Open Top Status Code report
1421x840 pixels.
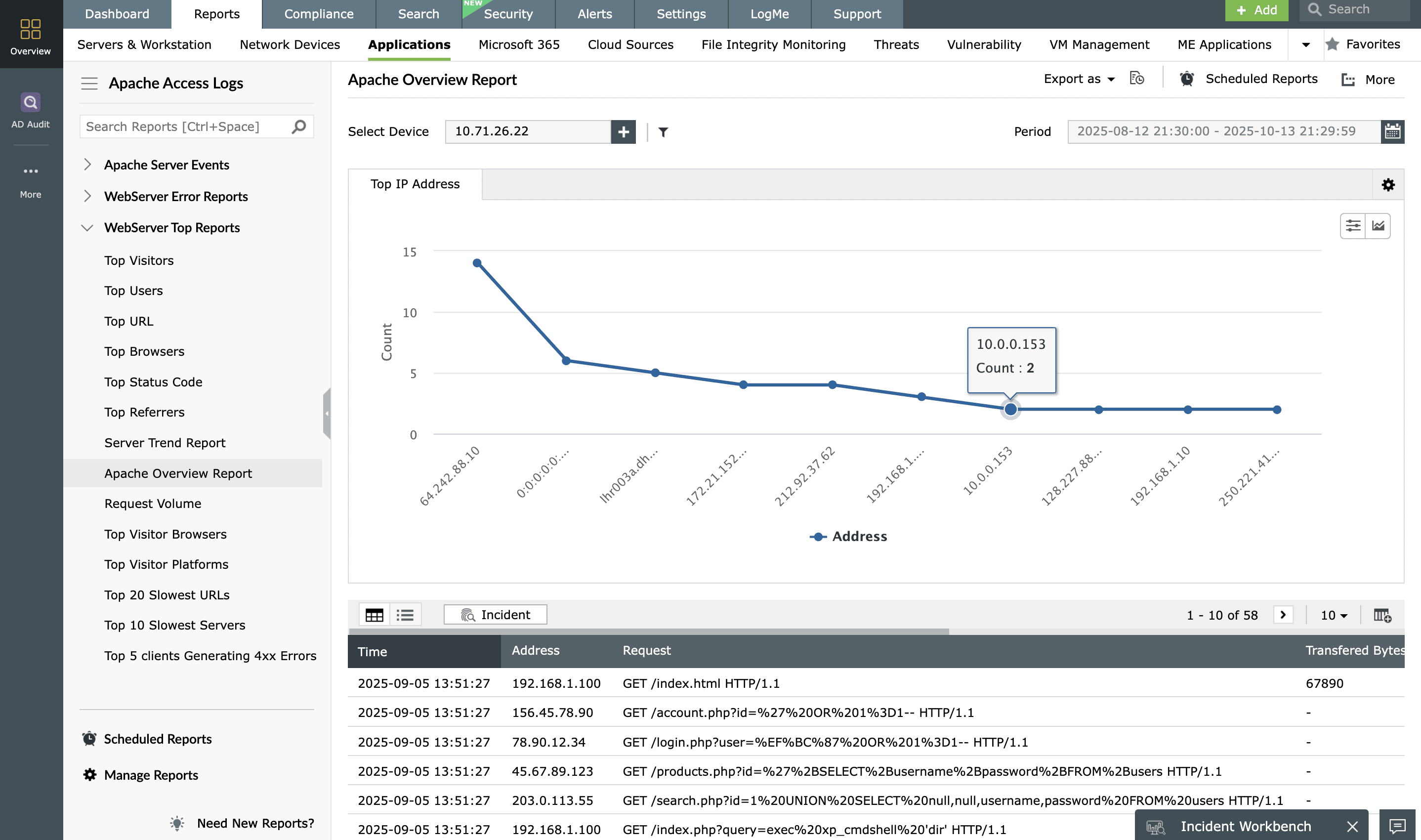click(153, 382)
